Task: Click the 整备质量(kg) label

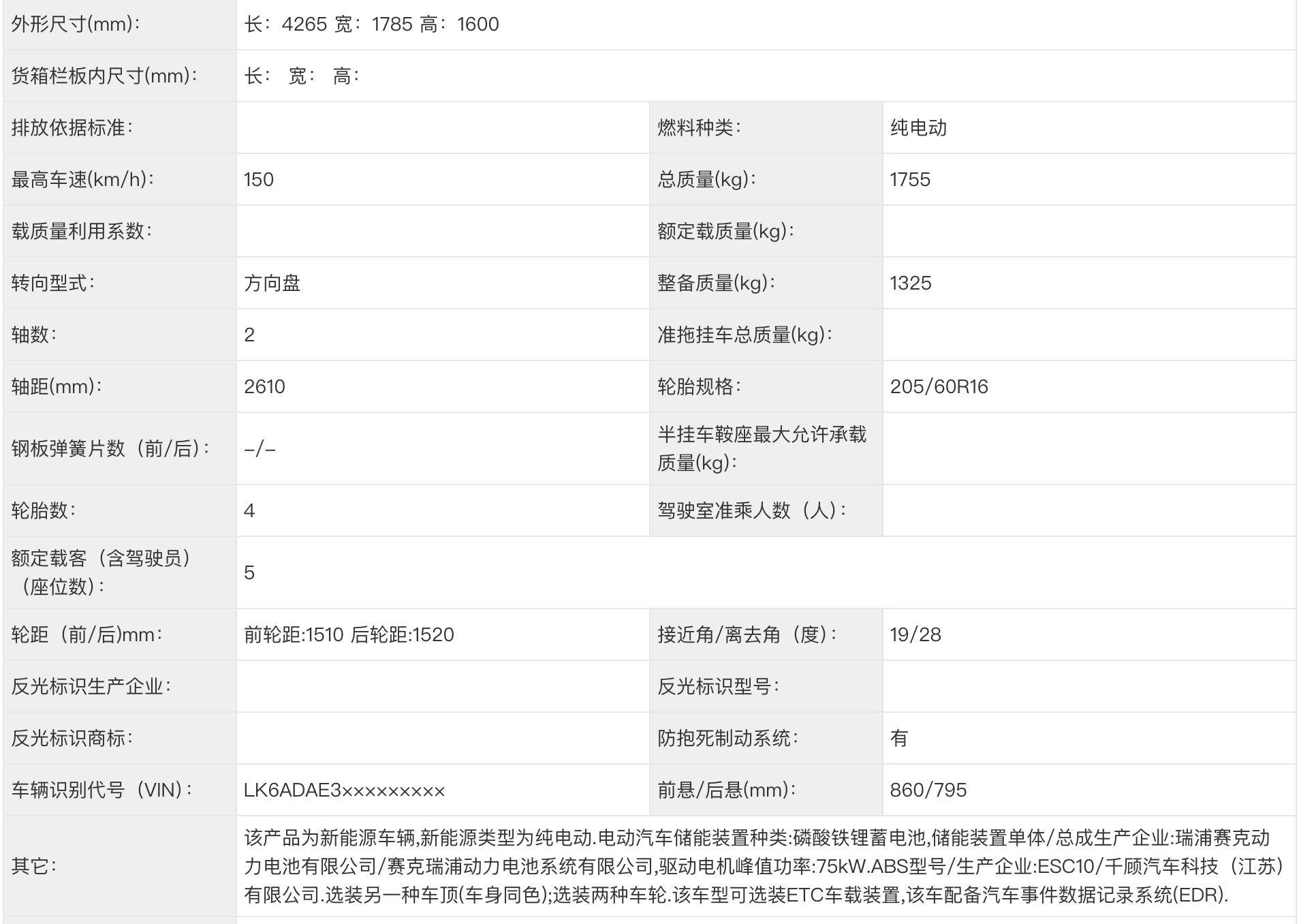Action: coord(716,283)
